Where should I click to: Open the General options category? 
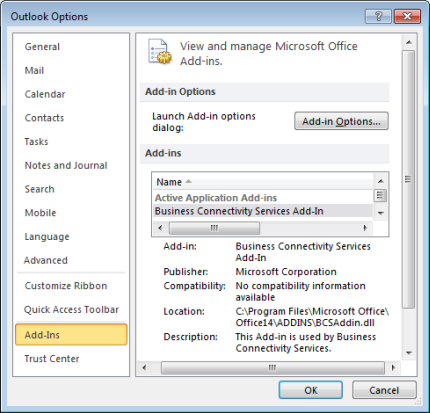pyautogui.click(x=42, y=47)
